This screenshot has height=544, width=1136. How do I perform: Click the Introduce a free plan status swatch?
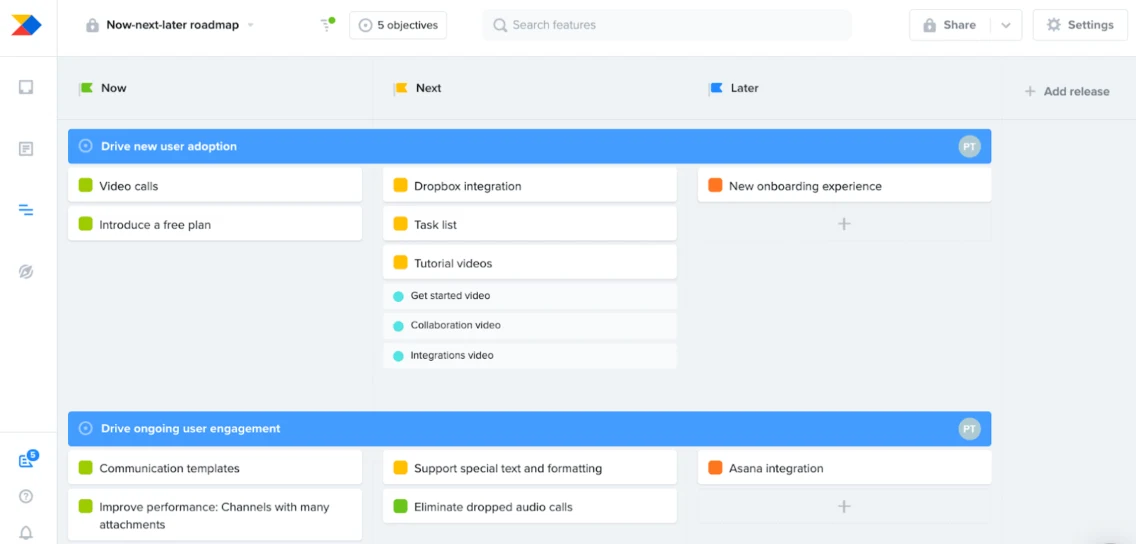pos(85,225)
